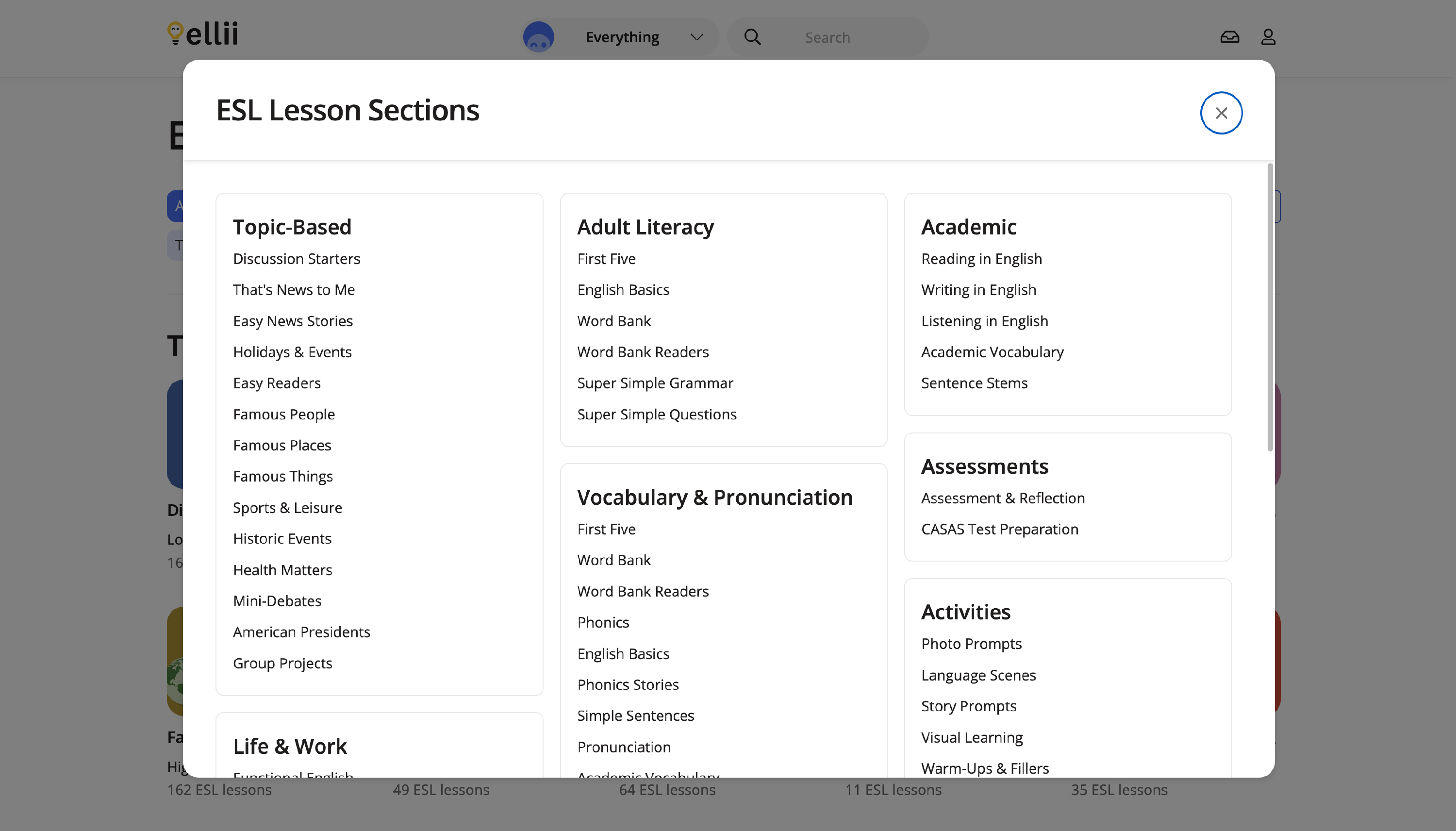Open the inbox tray icon
The height and width of the screenshot is (831, 1456).
click(x=1229, y=37)
